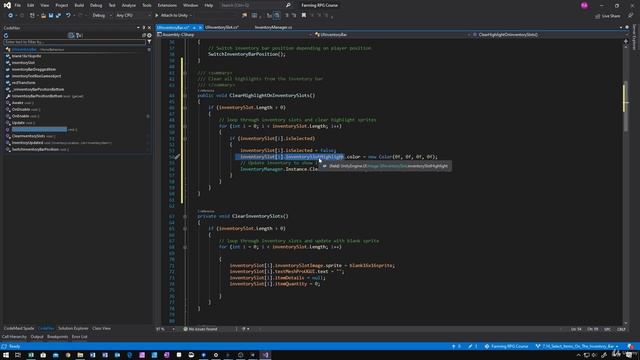The width and height of the screenshot is (640, 360).
Task: Select InventoryUpdated in CodeMaid list
Action: tap(27, 143)
